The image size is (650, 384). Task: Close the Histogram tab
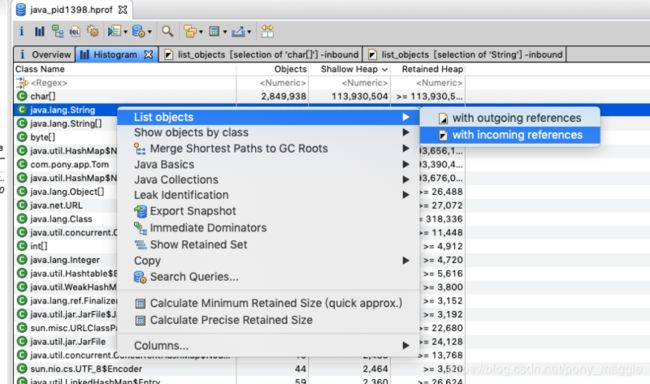148,54
